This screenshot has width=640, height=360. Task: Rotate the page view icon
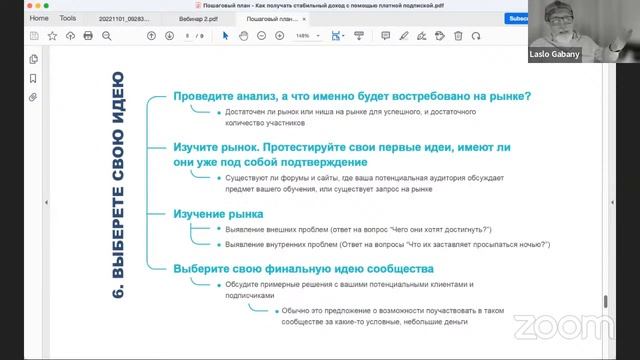point(476,36)
